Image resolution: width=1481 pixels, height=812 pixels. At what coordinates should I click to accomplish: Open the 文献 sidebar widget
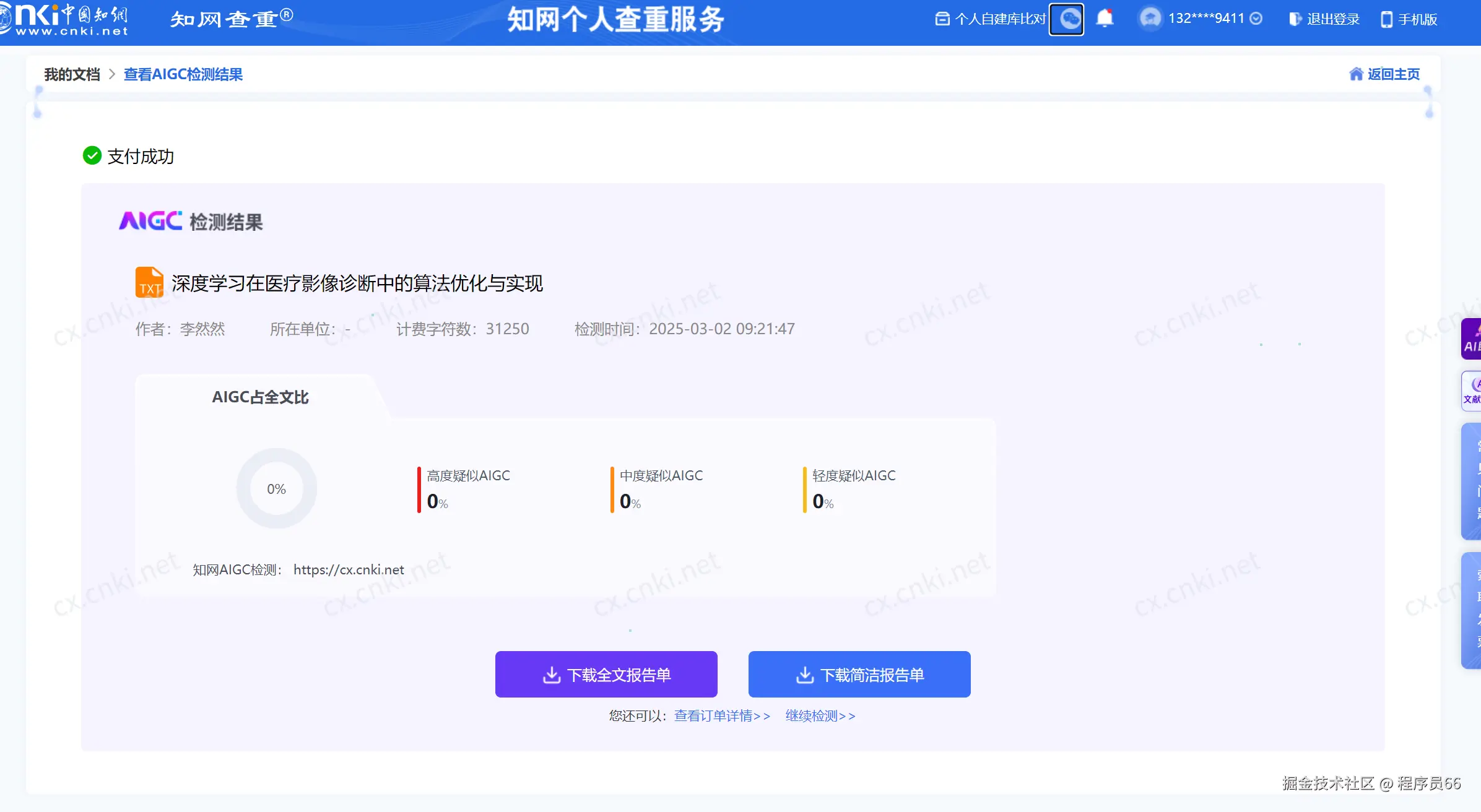pyautogui.click(x=1471, y=391)
